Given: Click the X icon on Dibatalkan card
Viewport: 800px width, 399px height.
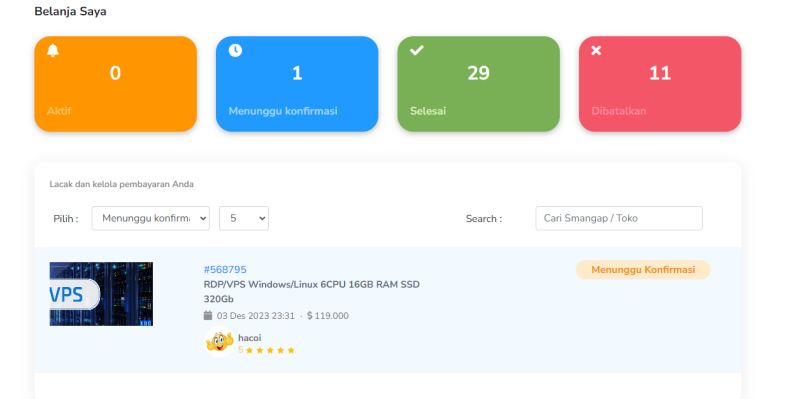Looking at the screenshot, I should pyautogui.click(x=596, y=50).
